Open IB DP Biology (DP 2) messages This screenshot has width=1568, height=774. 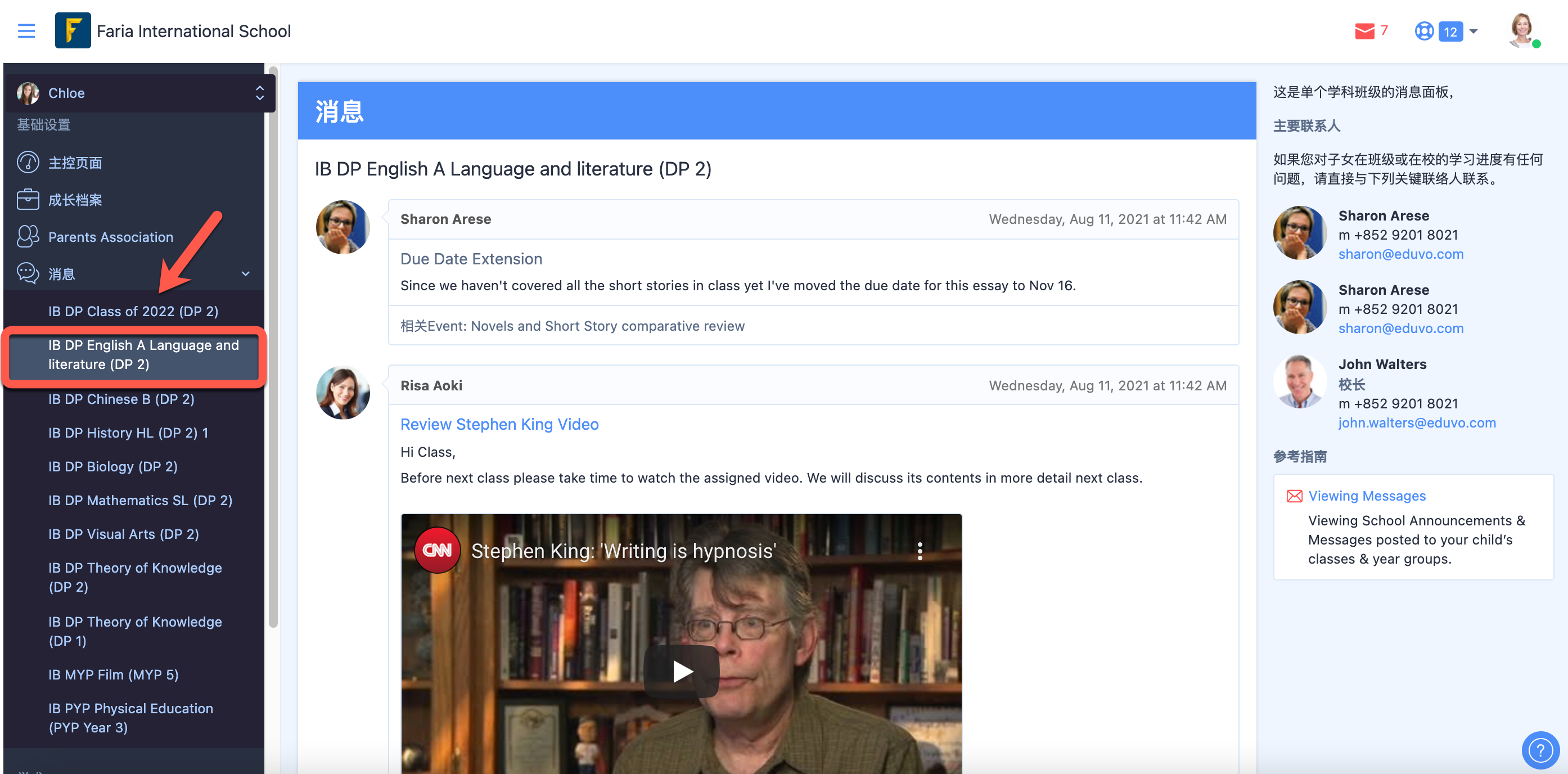click(x=113, y=466)
